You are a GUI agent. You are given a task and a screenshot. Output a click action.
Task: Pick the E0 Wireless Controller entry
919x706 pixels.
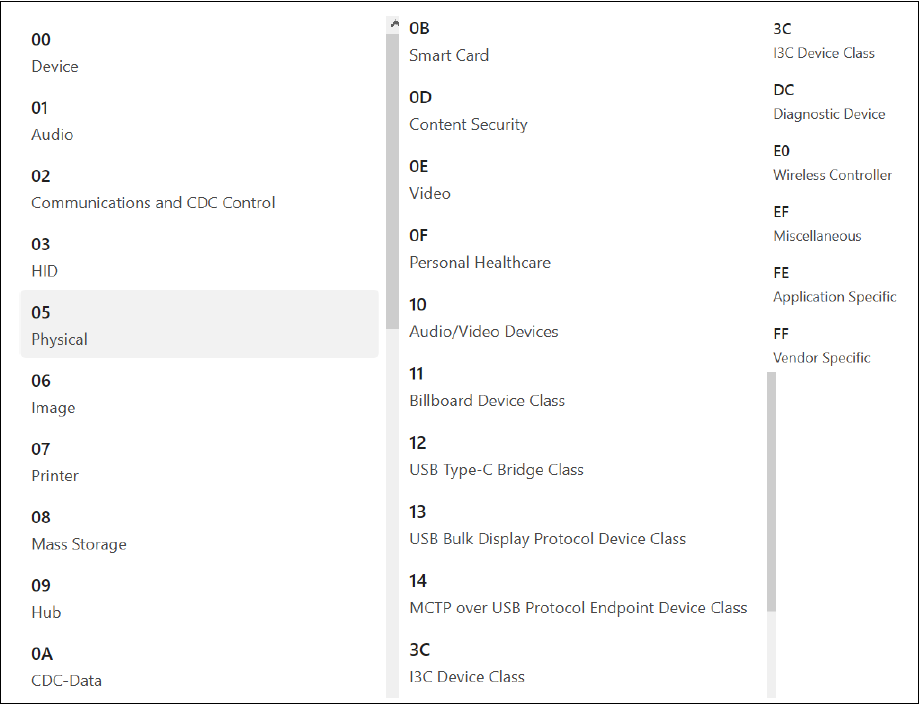click(x=839, y=162)
